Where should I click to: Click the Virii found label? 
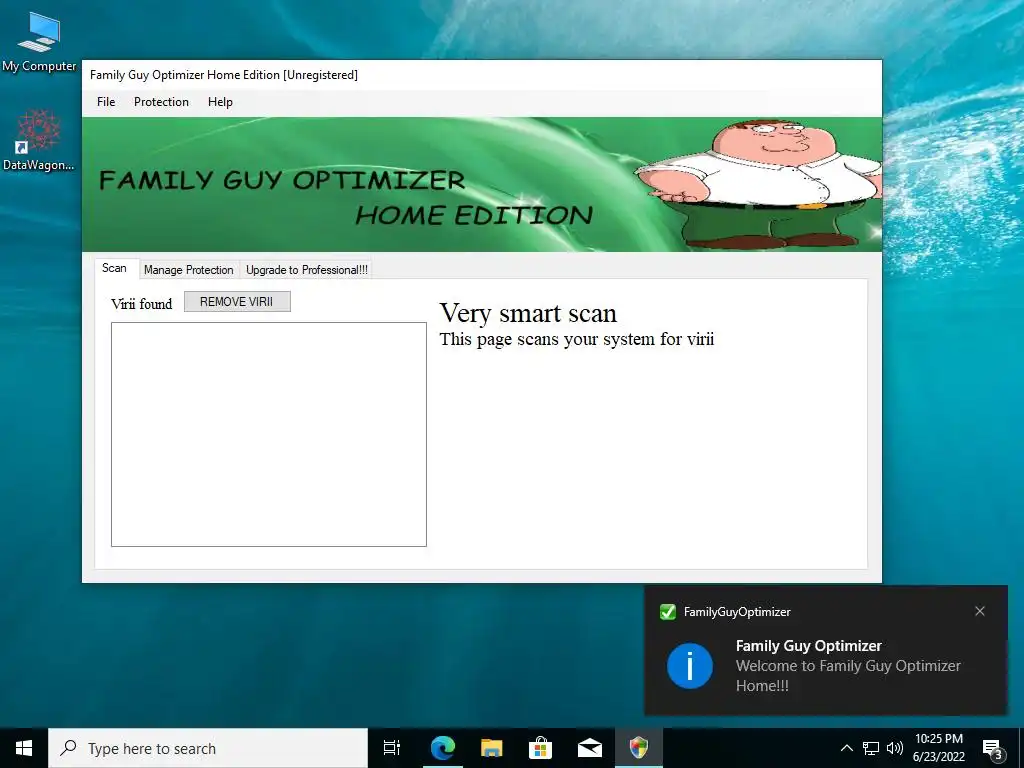[x=142, y=304]
